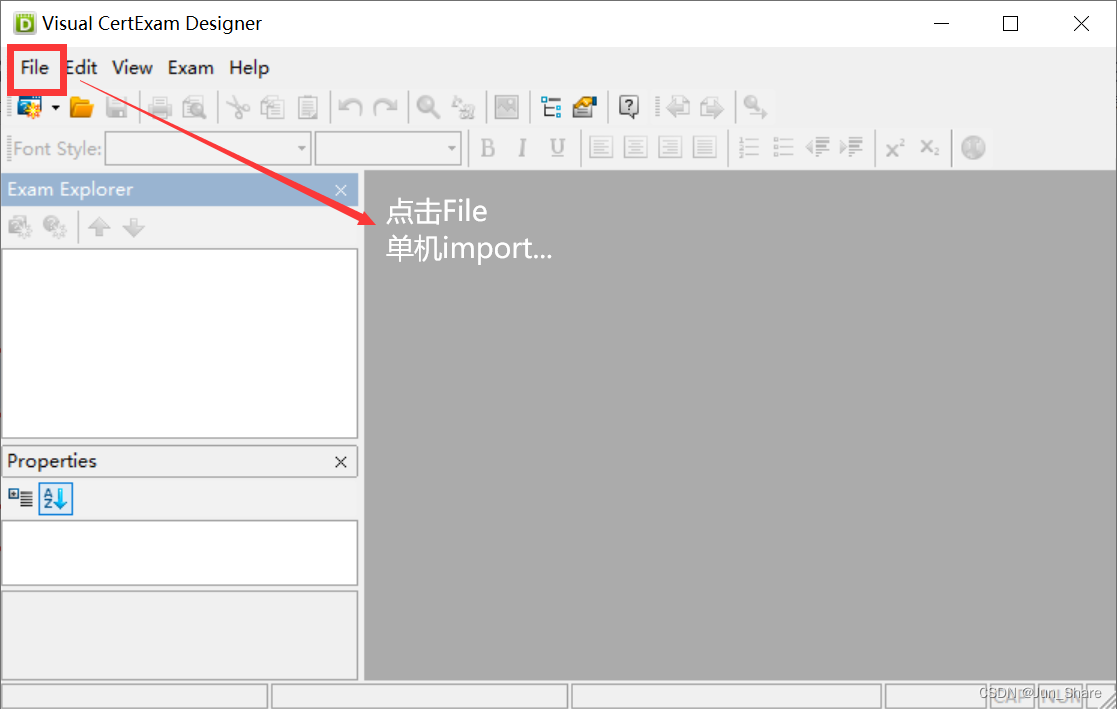
Task: Apply superscript formatting
Action: click(895, 148)
